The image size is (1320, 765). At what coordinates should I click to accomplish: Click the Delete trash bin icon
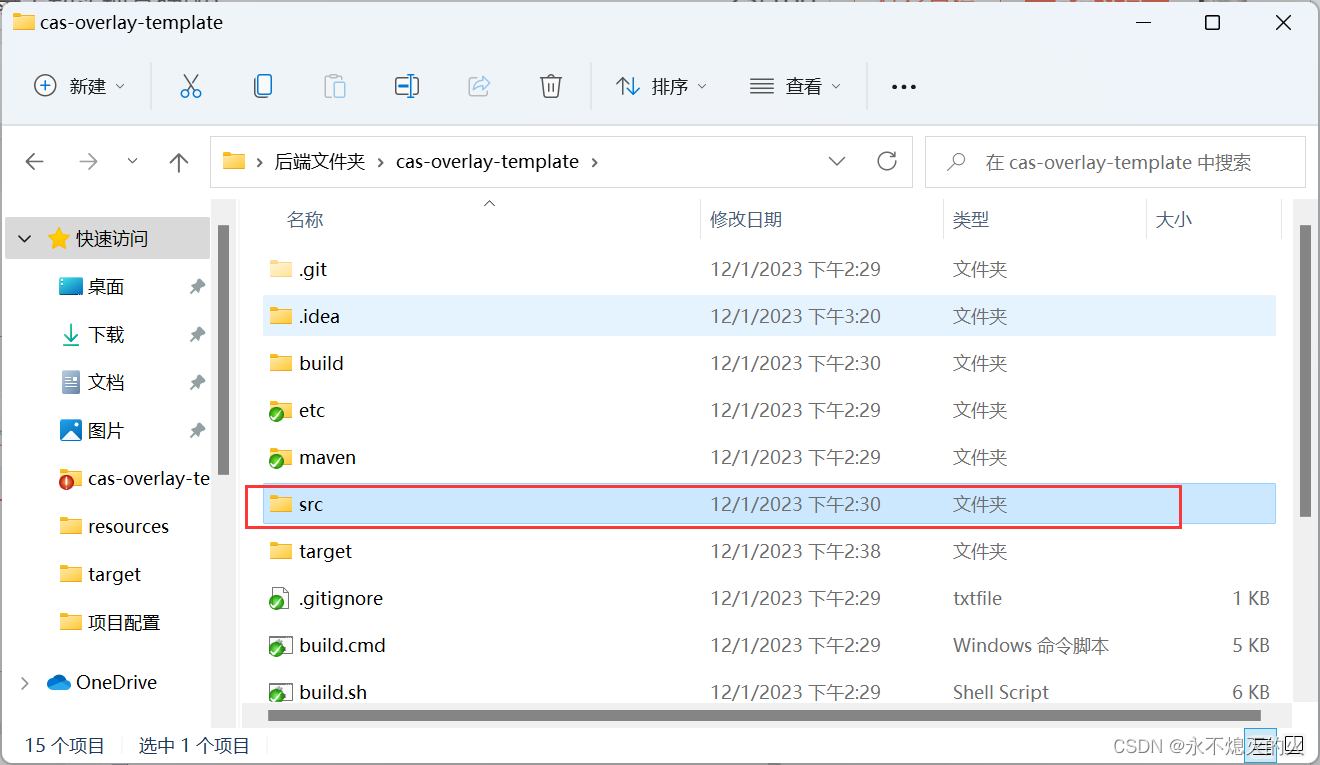(551, 87)
